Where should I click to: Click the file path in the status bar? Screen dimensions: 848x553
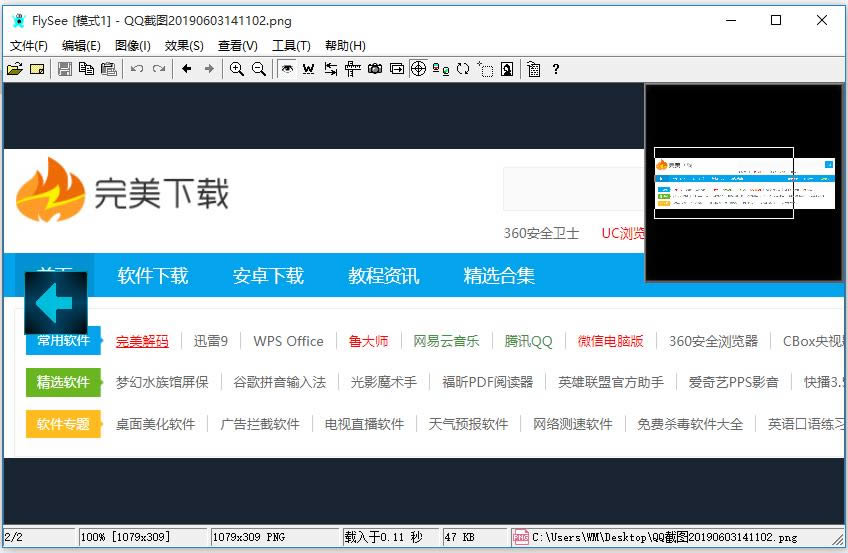[x=664, y=537]
